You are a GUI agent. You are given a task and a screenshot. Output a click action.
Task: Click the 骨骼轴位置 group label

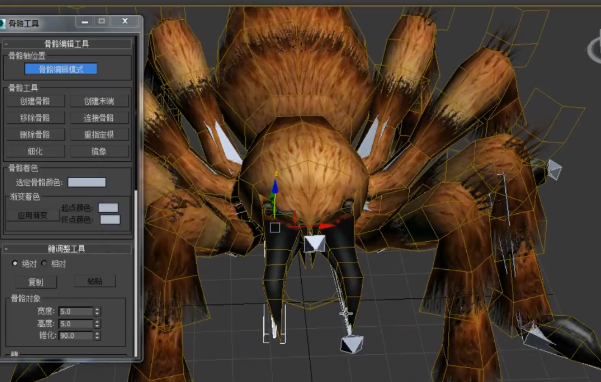pyautogui.click(x=27, y=56)
